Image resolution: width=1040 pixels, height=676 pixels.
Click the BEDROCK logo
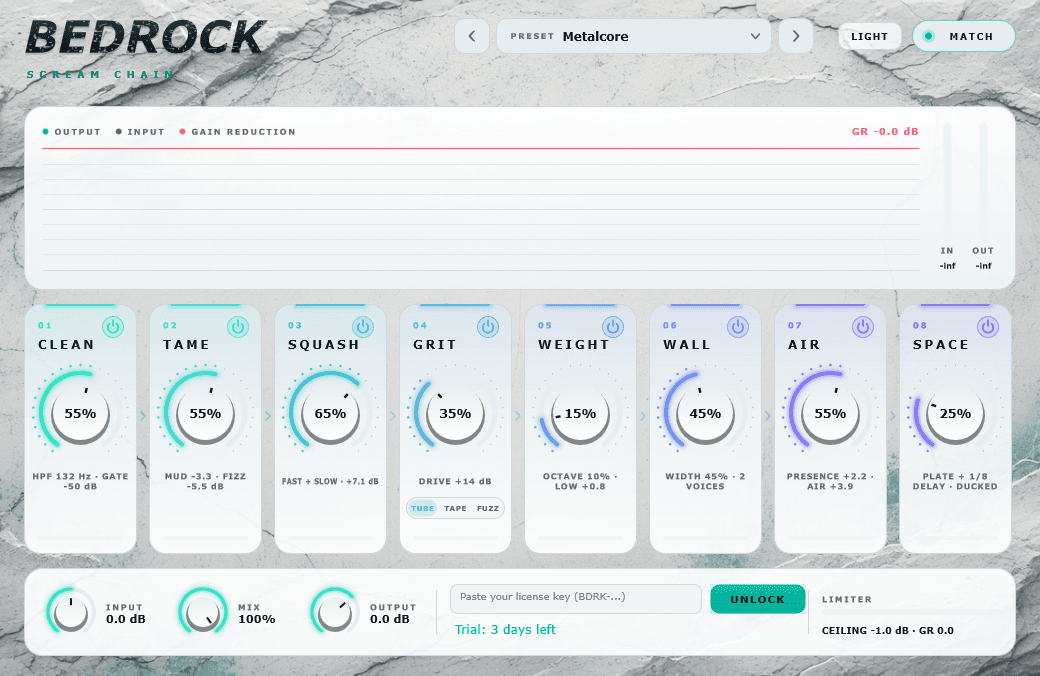click(x=145, y=37)
